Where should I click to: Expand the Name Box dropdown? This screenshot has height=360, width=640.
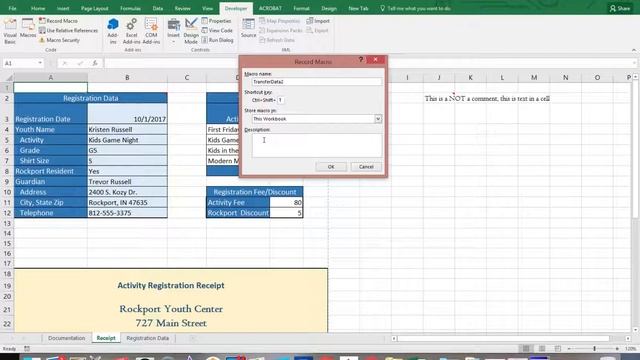pyautogui.click(x=40, y=63)
